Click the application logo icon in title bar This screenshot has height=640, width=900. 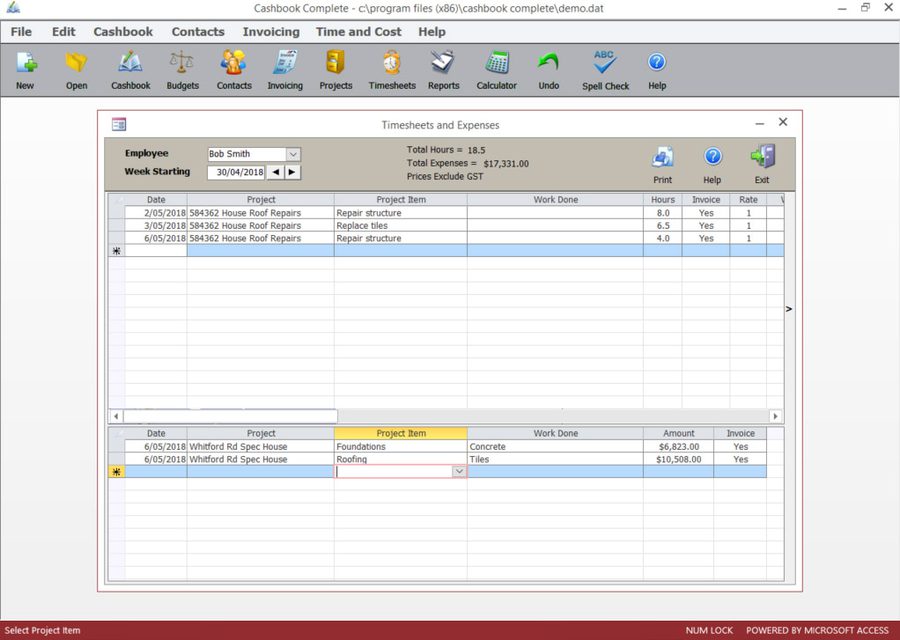[13, 8]
